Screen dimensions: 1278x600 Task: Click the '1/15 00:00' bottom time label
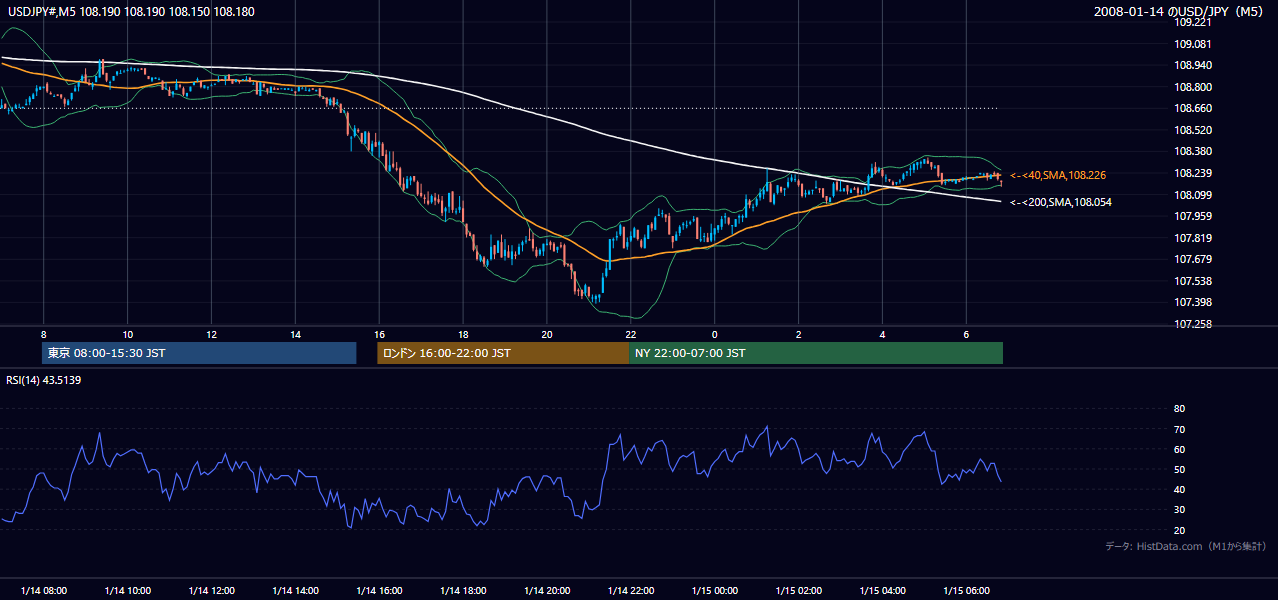(714, 591)
